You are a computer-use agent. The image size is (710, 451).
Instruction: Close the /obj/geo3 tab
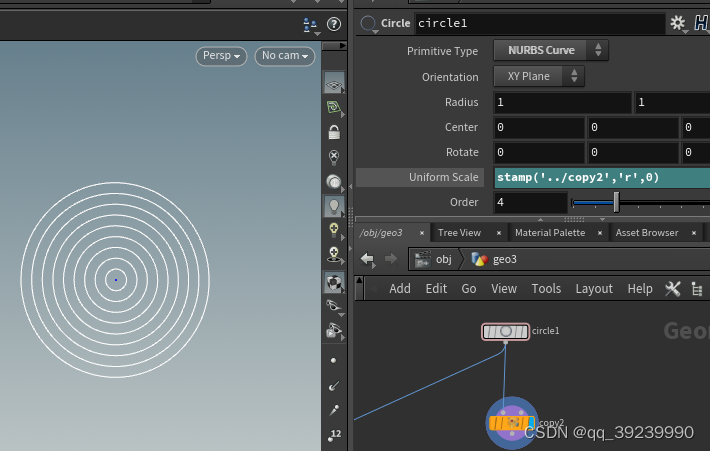[x=422, y=233]
